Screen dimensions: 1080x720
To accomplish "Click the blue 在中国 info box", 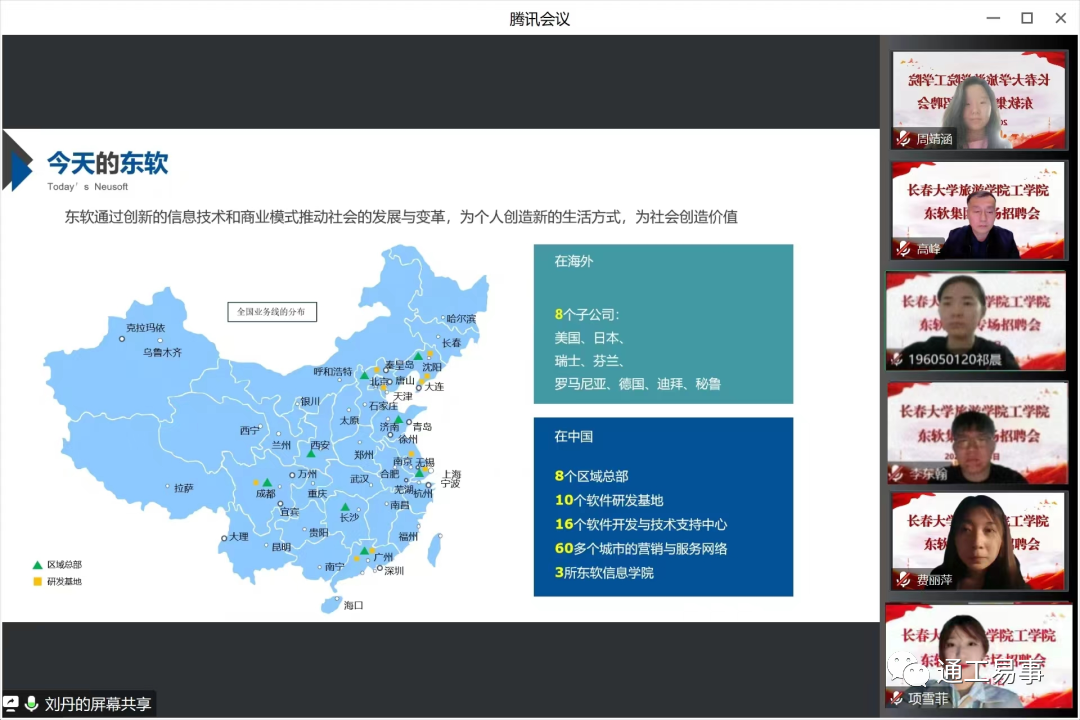I will pyautogui.click(x=663, y=507).
